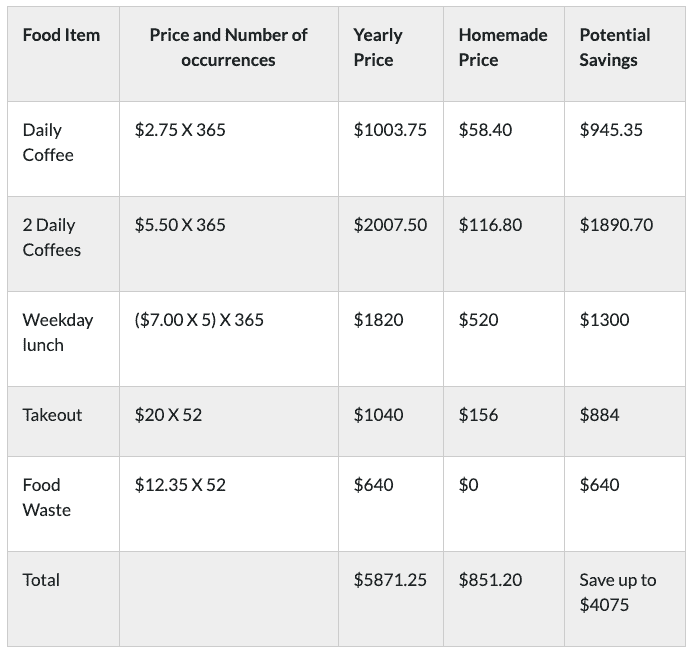Select the "2 Daily Coffees" row label
Viewport: 692px width, 655px height.
(52, 237)
